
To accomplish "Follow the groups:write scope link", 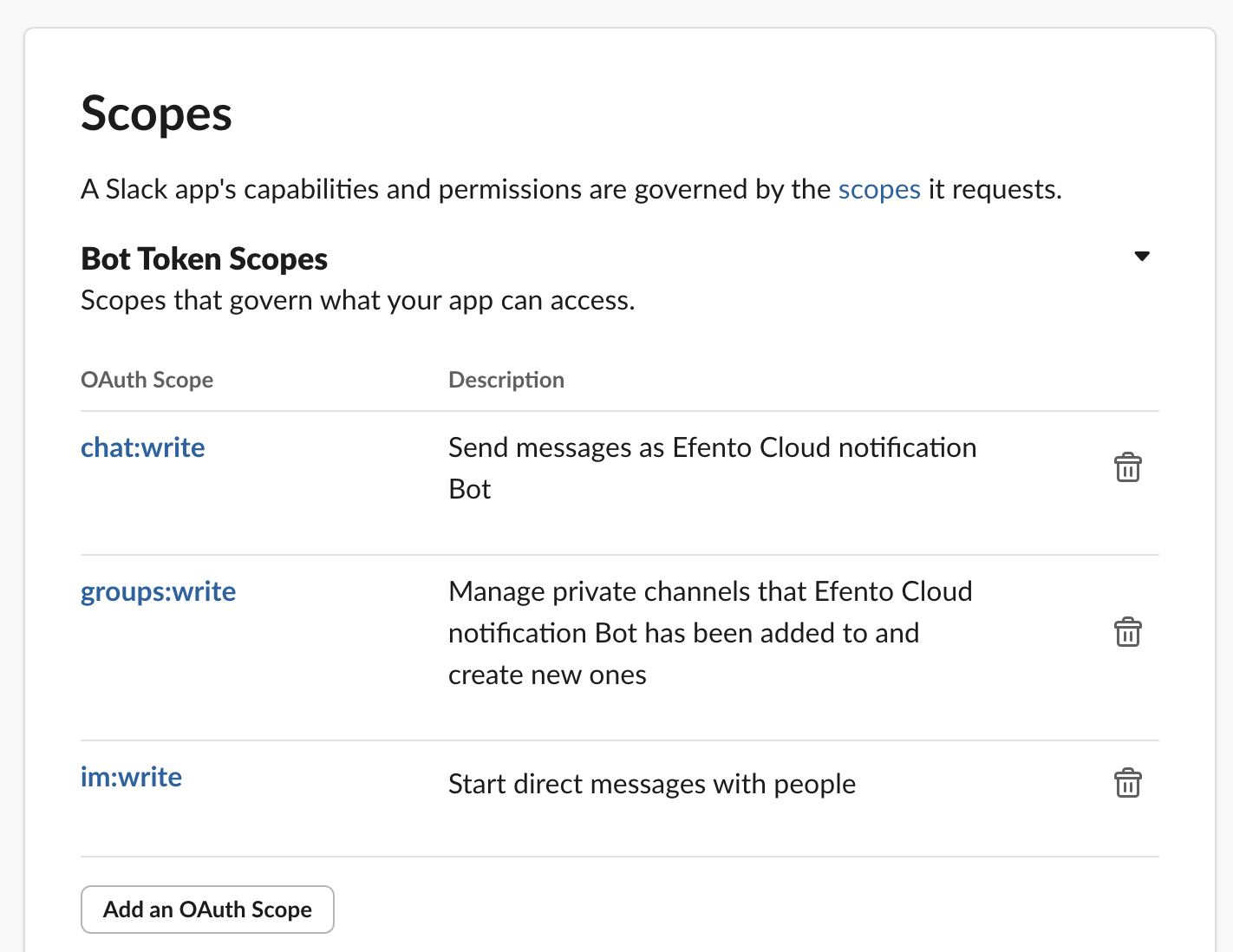I will 158,591.
